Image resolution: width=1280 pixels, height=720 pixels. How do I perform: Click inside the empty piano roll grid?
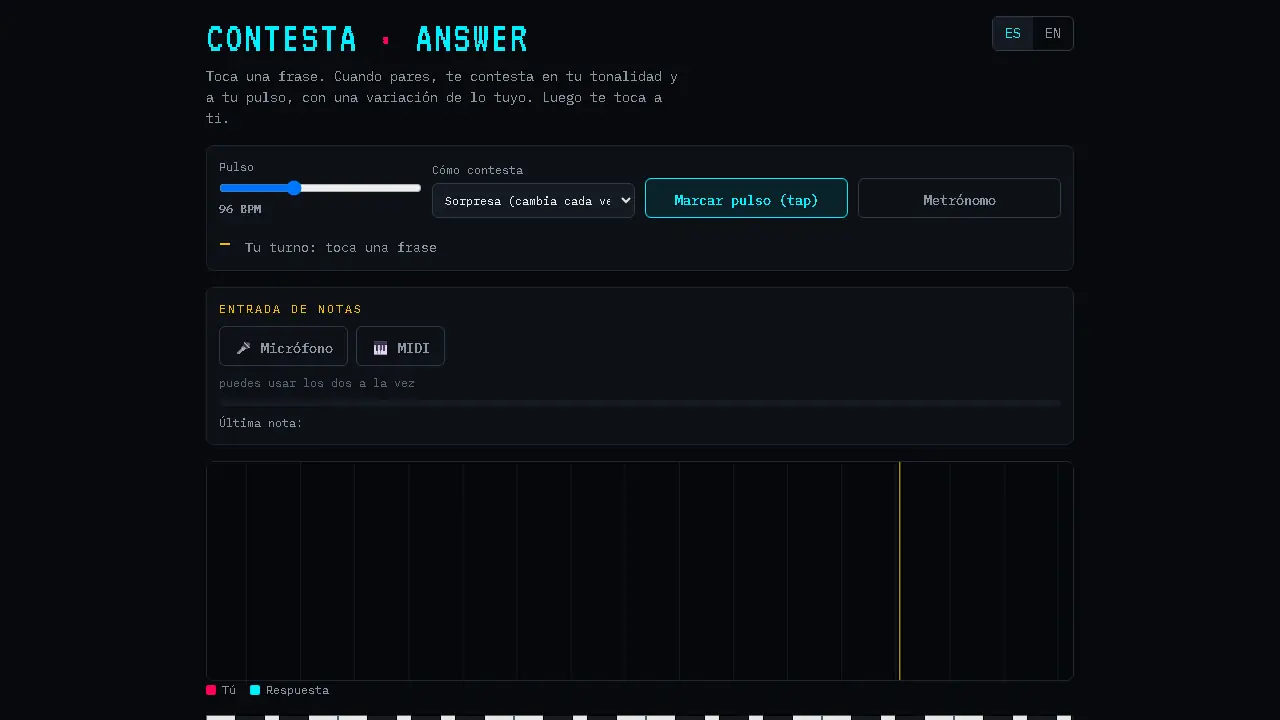point(550,571)
